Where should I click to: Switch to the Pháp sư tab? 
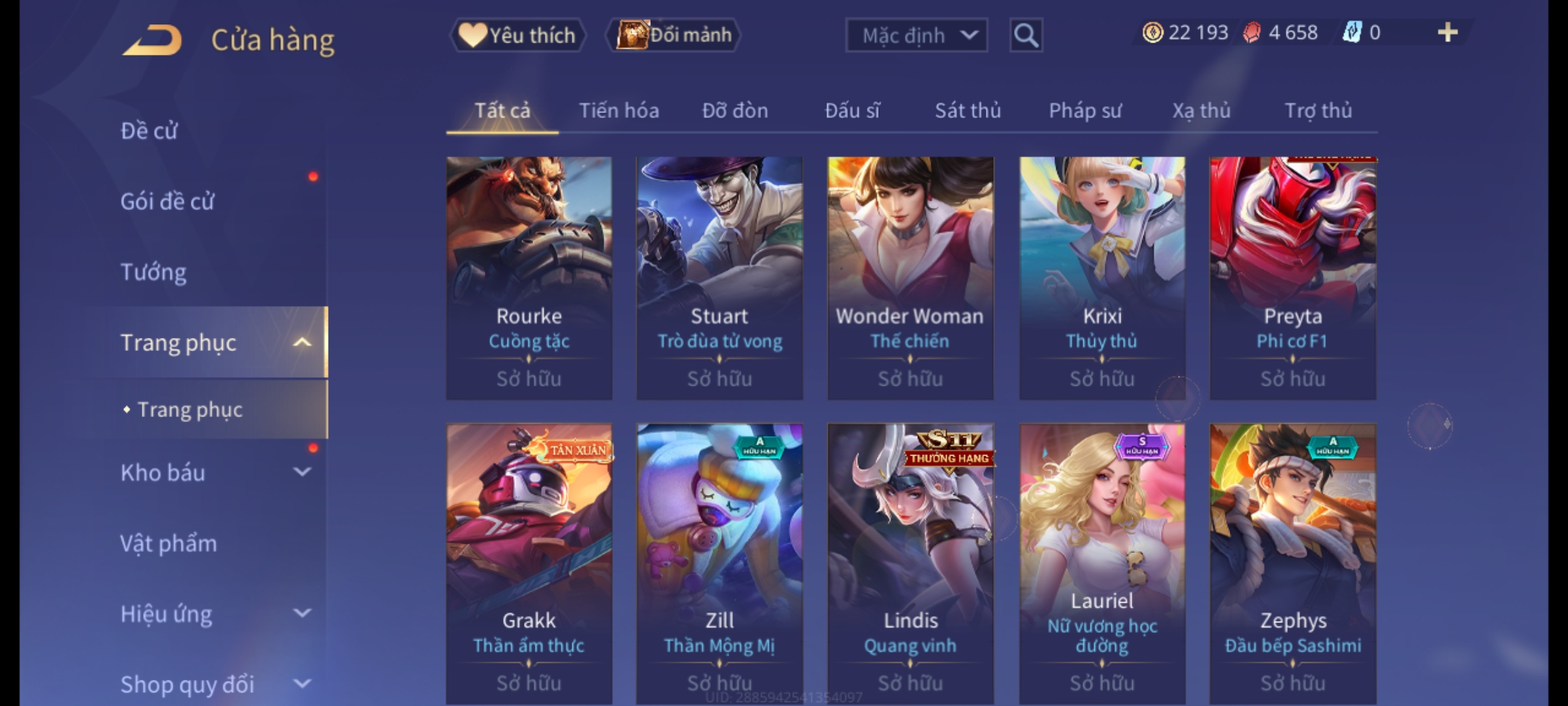[x=1085, y=110]
